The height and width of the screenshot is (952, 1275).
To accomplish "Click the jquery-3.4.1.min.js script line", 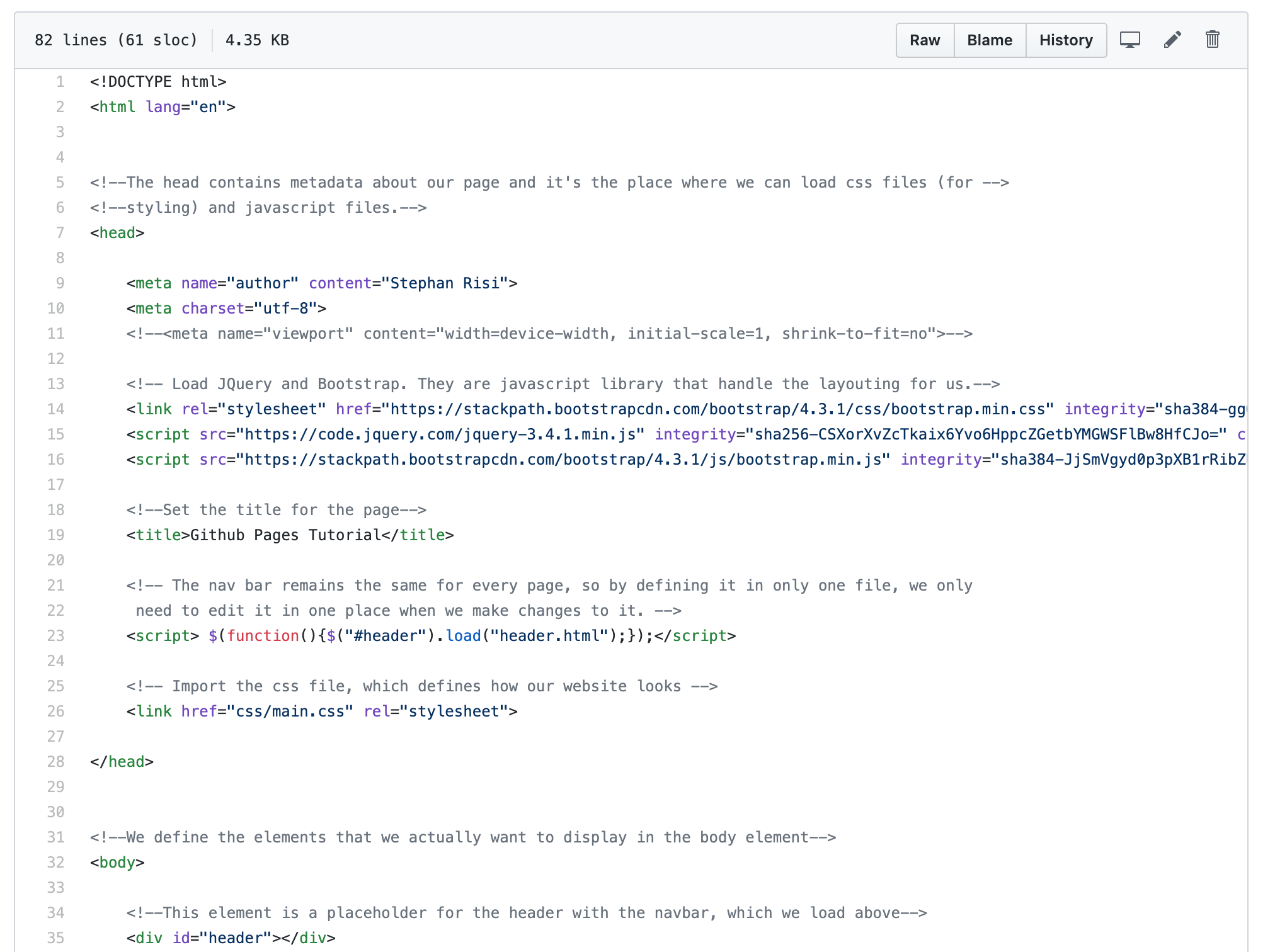I will pos(686,434).
